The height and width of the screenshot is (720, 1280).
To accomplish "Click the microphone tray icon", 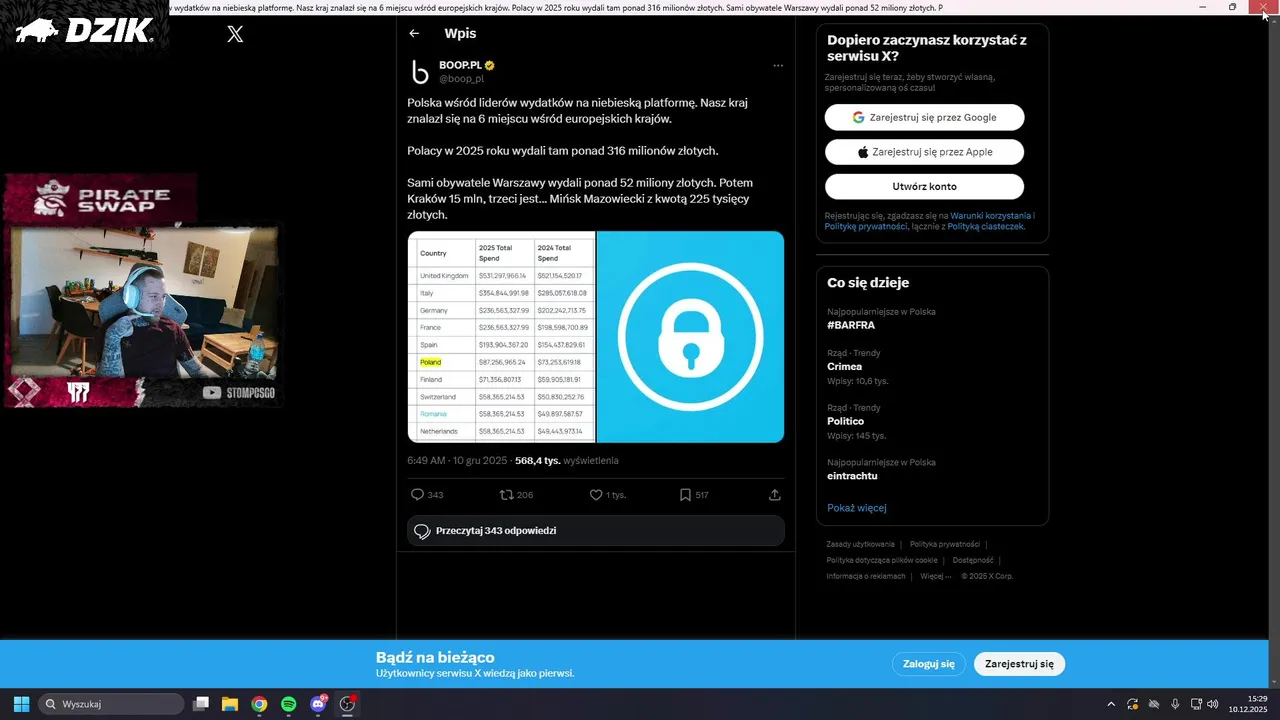I will (x=1175, y=704).
